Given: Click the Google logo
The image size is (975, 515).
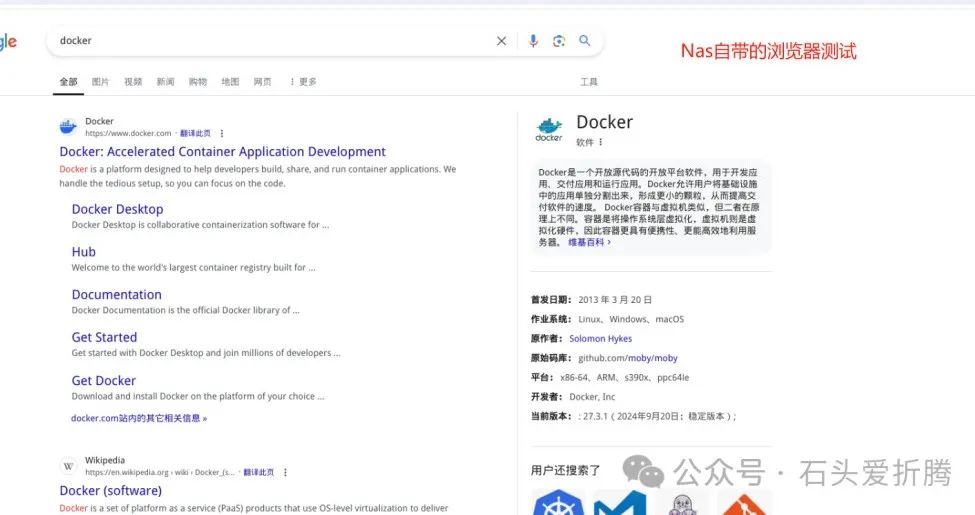Looking at the screenshot, I should point(8,42).
